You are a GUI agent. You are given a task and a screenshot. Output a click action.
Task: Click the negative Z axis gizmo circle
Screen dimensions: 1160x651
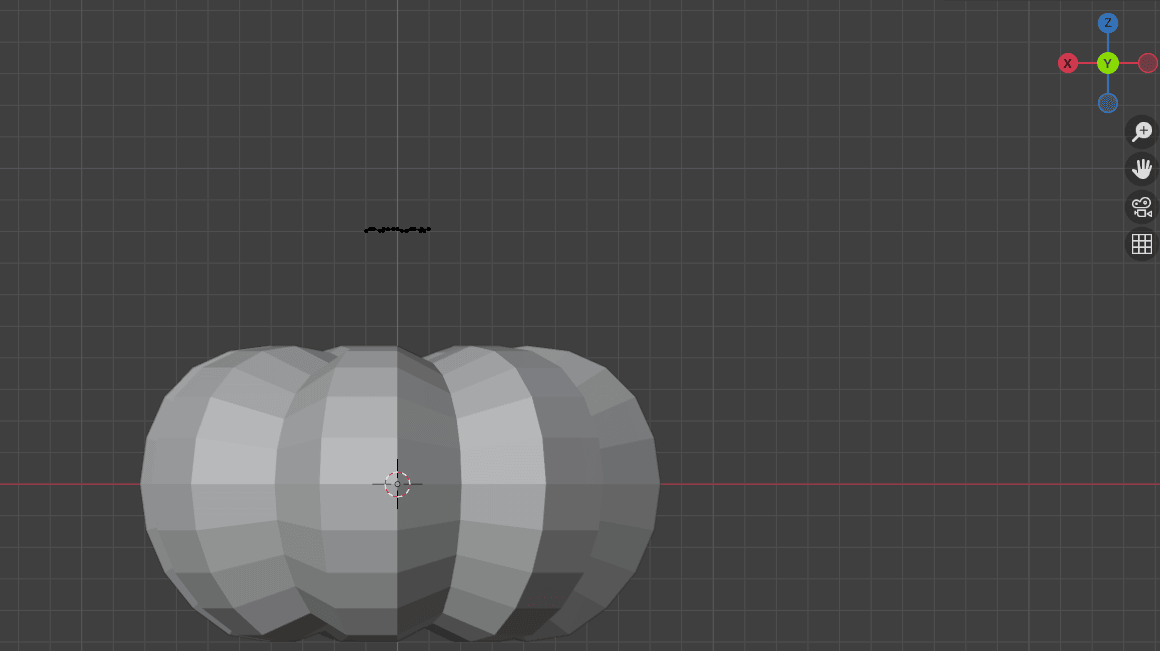point(1107,103)
